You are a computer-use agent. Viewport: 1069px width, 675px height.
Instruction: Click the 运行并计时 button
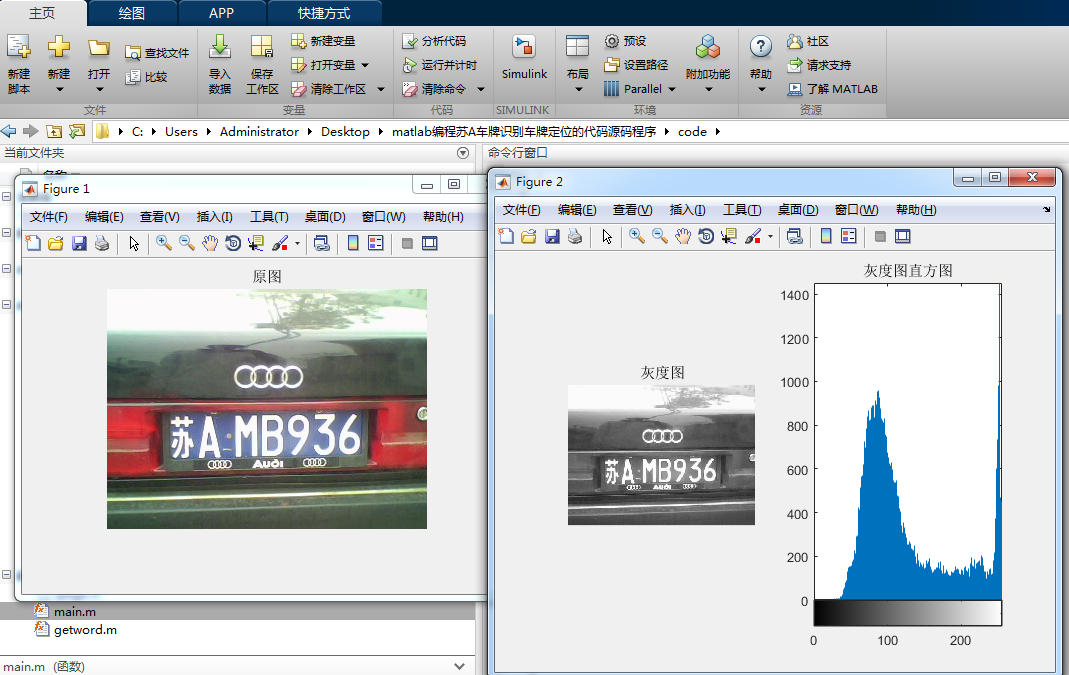tap(440, 65)
